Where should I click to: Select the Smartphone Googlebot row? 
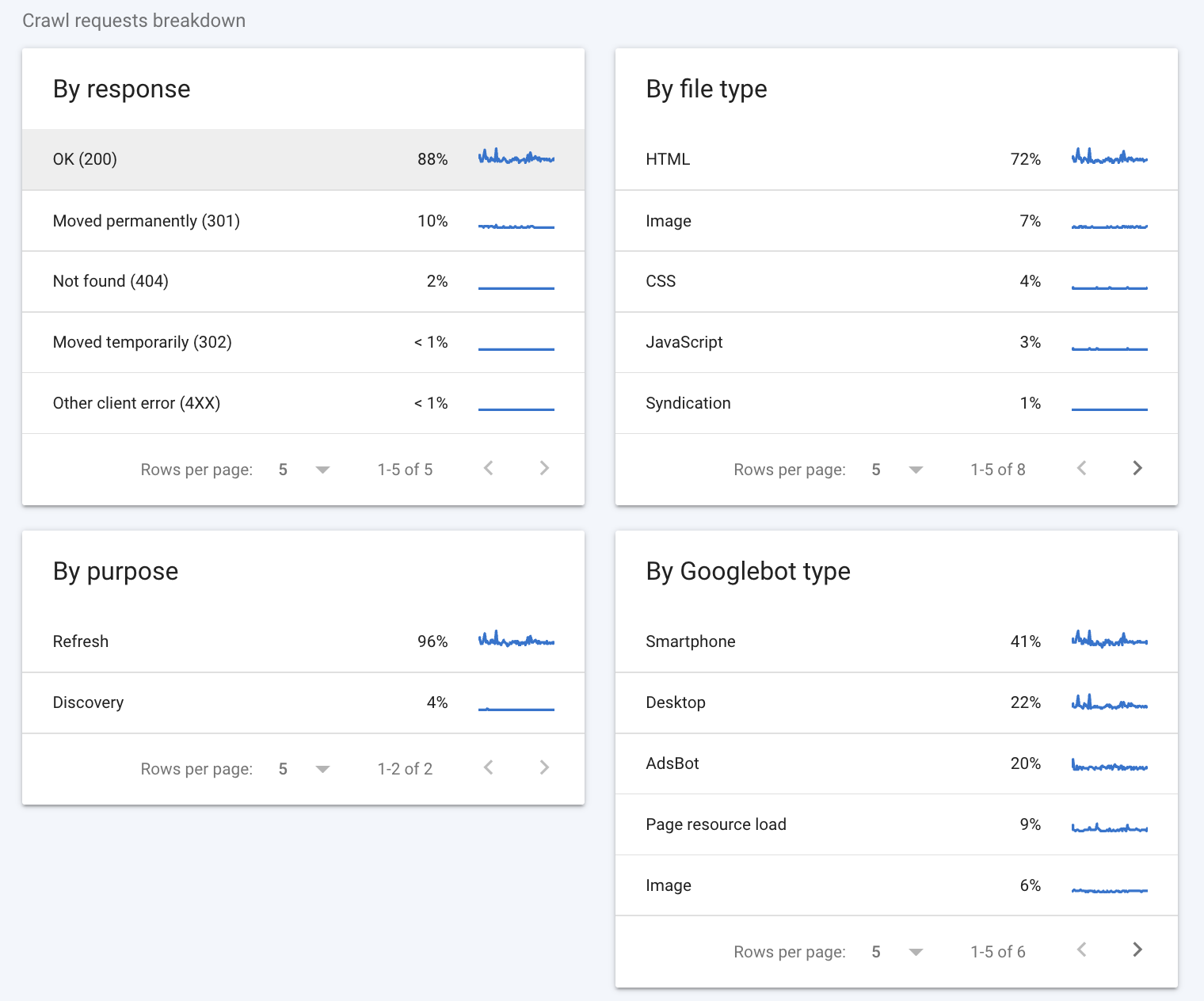click(897, 641)
